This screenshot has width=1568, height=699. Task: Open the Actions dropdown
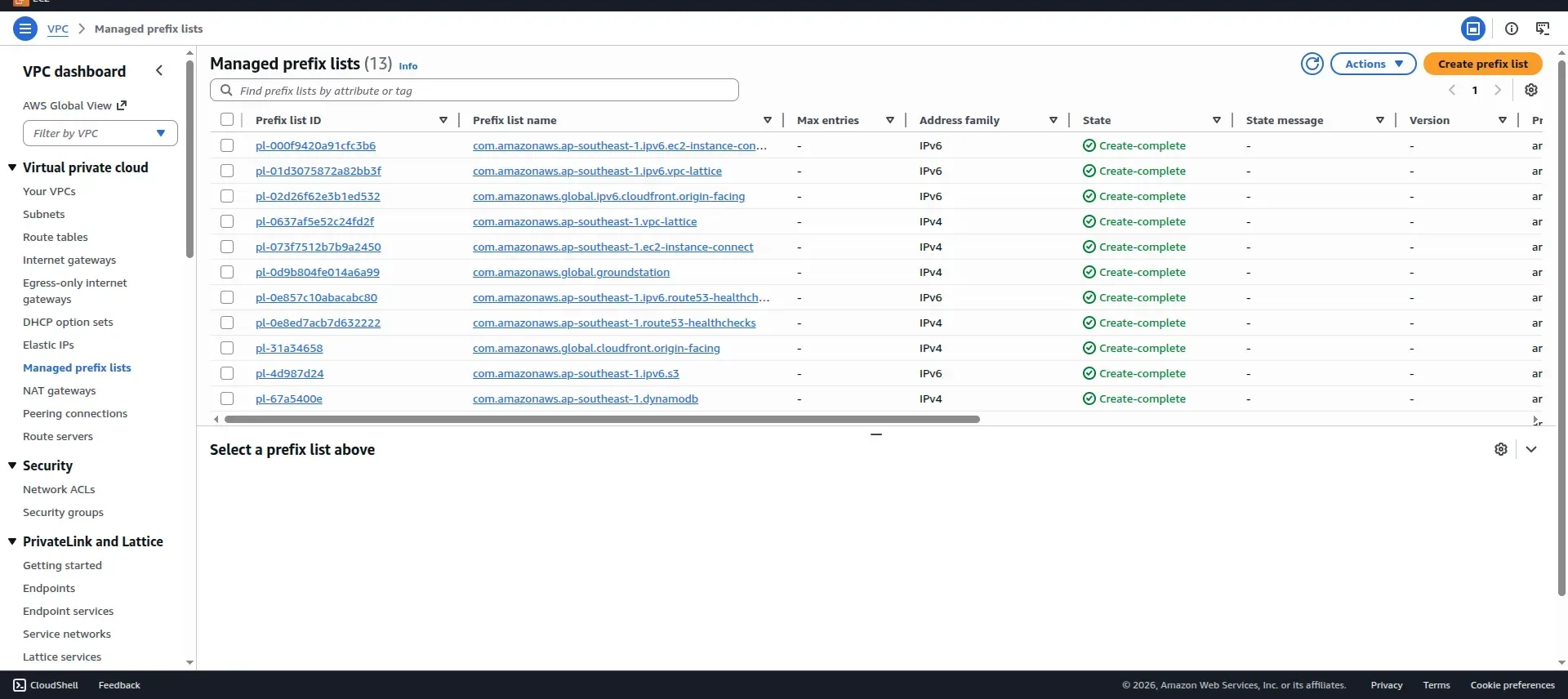click(1374, 64)
